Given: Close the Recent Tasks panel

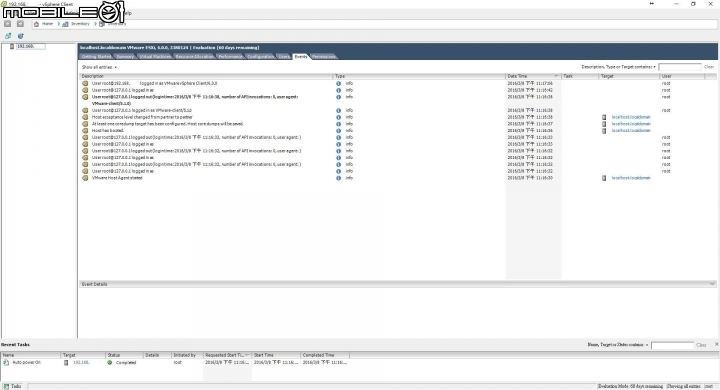Looking at the screenshot, I should point(716,344).
